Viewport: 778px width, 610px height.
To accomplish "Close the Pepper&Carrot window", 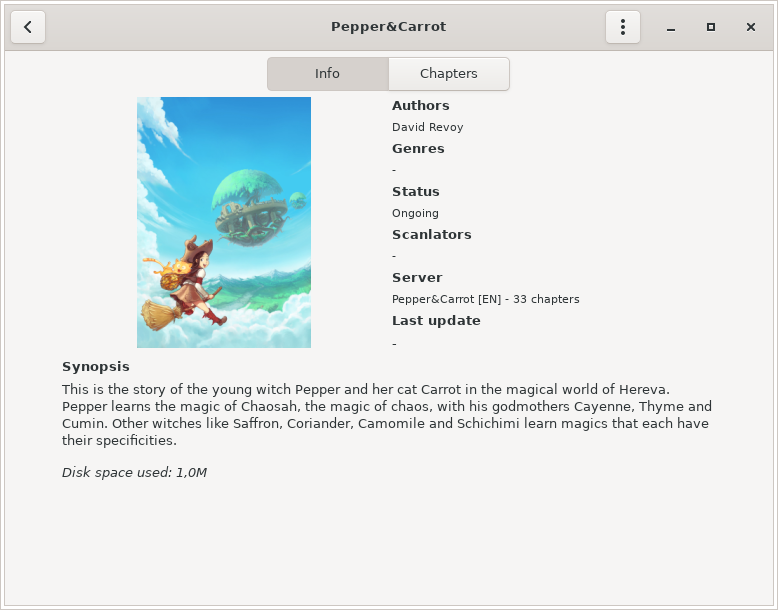I will click(x=751, y=27).
